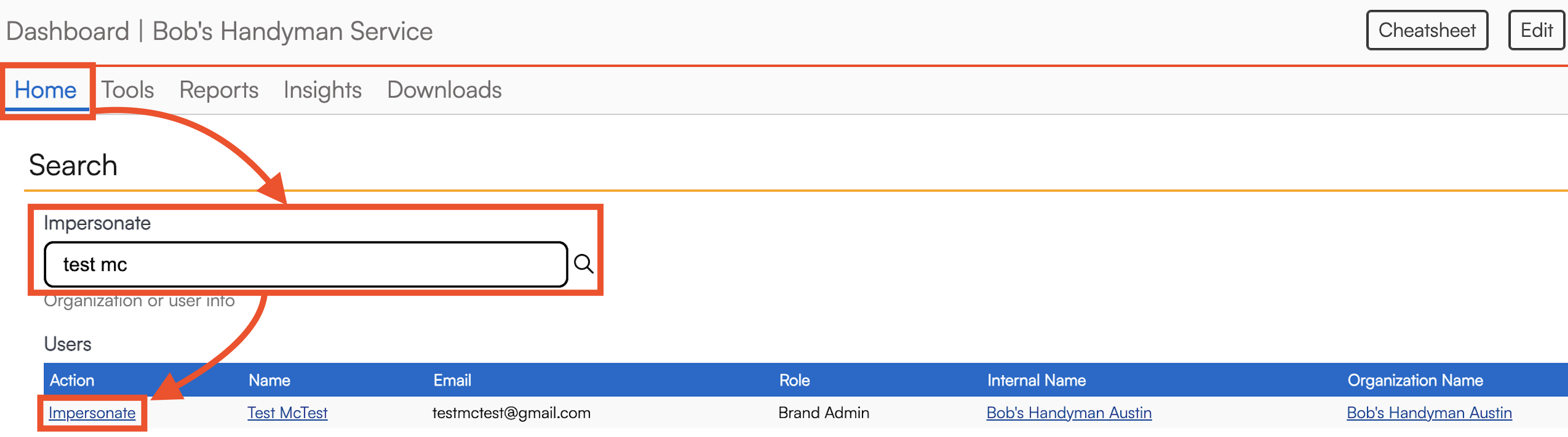Screen dimensions: 1568x437
Task: Click the magnifying glass search icon
Action: point(583,264)
